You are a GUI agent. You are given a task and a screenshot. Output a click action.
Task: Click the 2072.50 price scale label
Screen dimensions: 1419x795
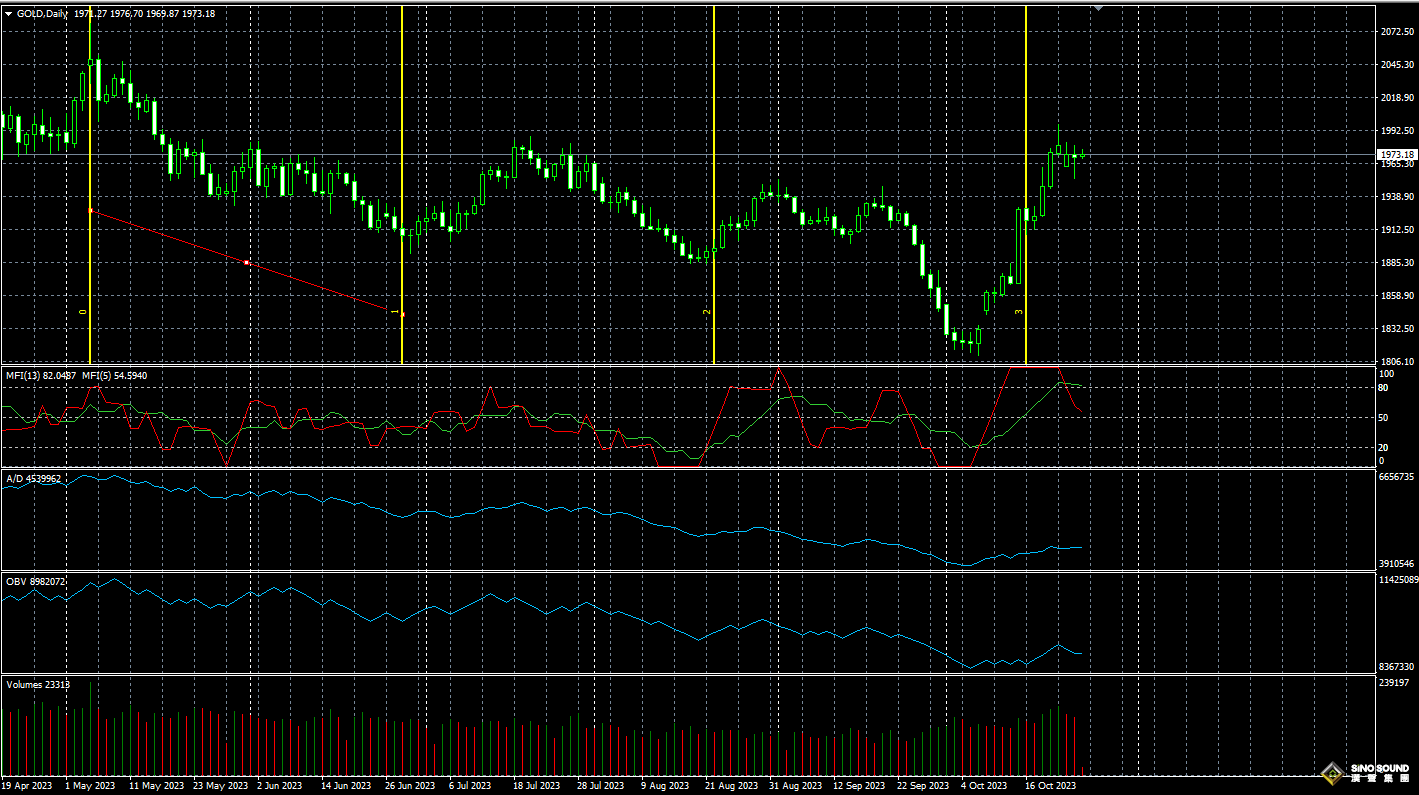(x=1396, y=32)
